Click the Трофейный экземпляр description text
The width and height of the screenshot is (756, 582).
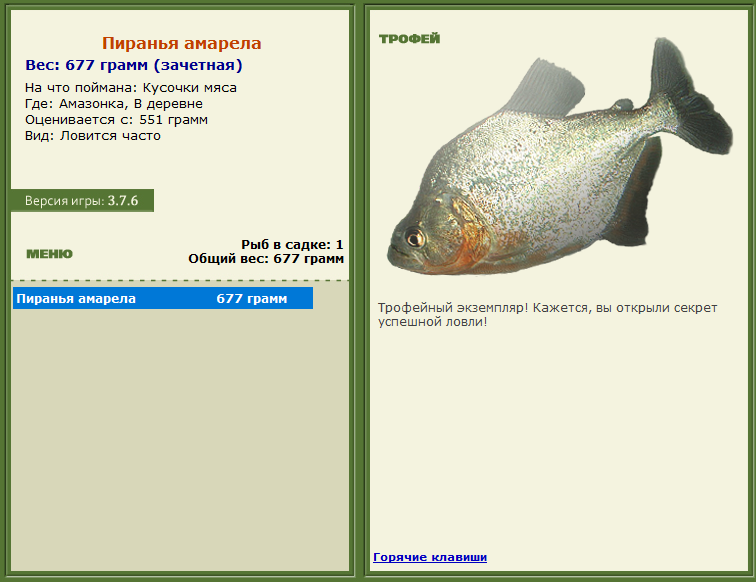547,314
